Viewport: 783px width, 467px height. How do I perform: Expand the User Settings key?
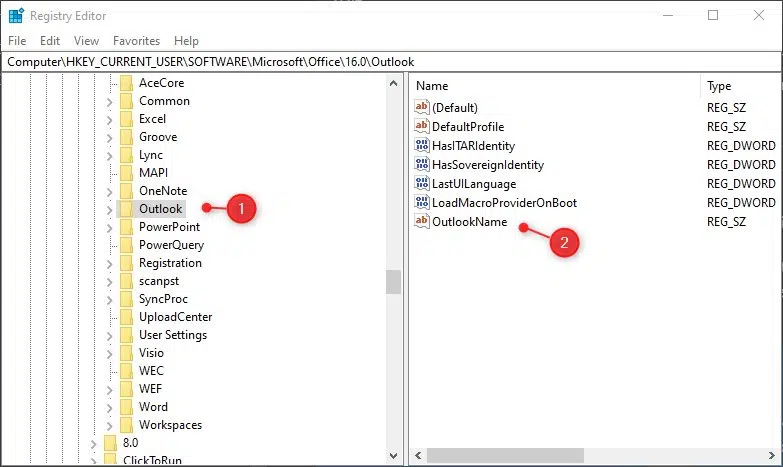tap(109, 336)
